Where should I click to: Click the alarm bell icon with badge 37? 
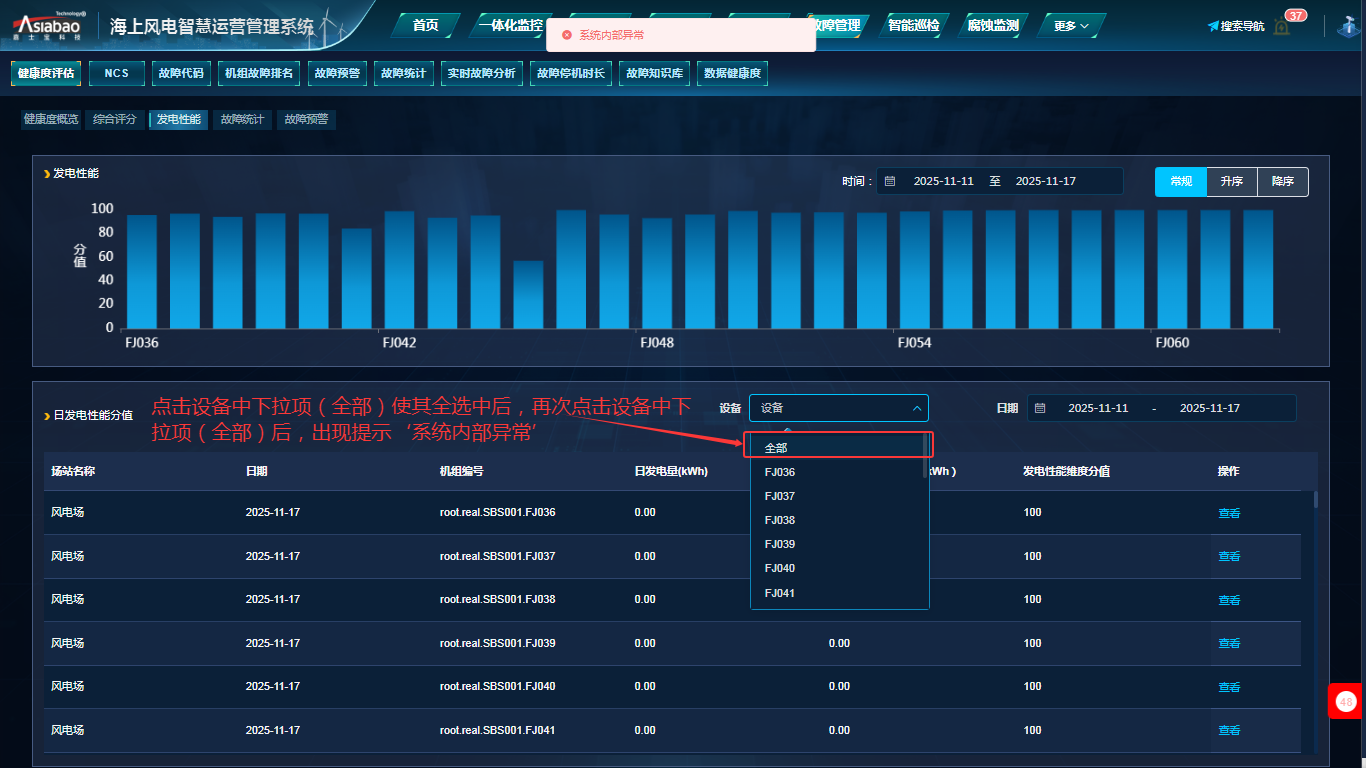(1282, 26)
